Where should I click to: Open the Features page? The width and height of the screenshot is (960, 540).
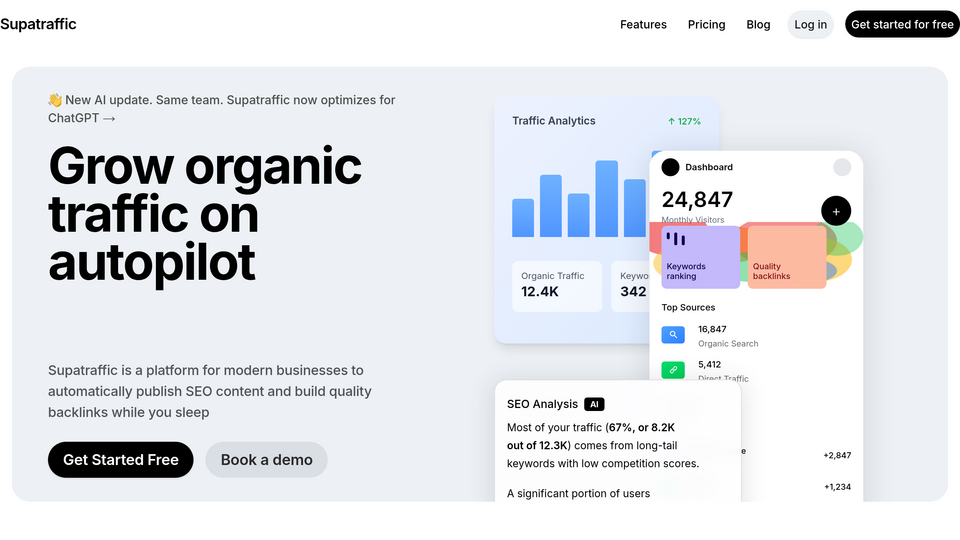[x=643, y=24]
